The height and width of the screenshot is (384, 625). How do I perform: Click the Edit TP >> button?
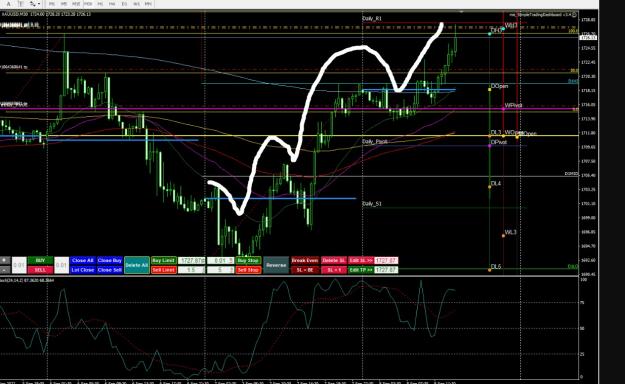tap(361, 270)
